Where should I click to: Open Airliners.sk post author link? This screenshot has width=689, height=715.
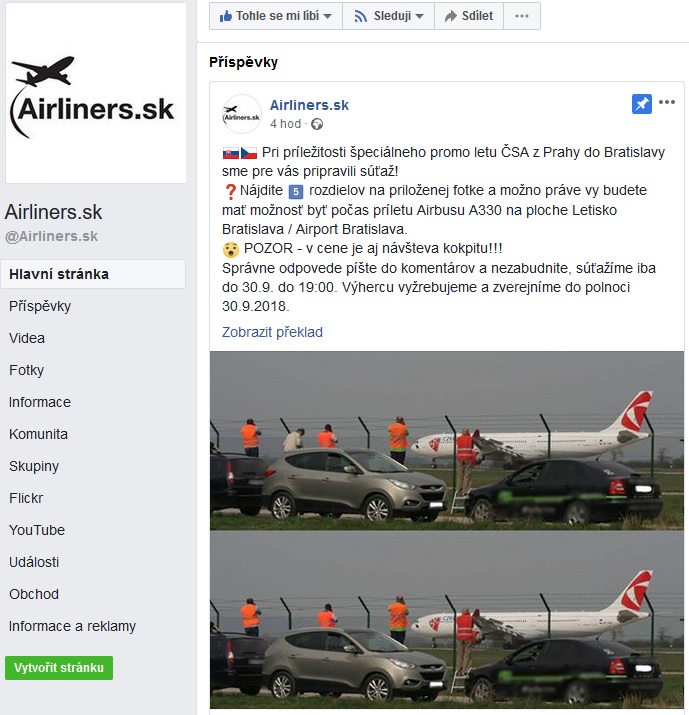click(x=309, y=105)
